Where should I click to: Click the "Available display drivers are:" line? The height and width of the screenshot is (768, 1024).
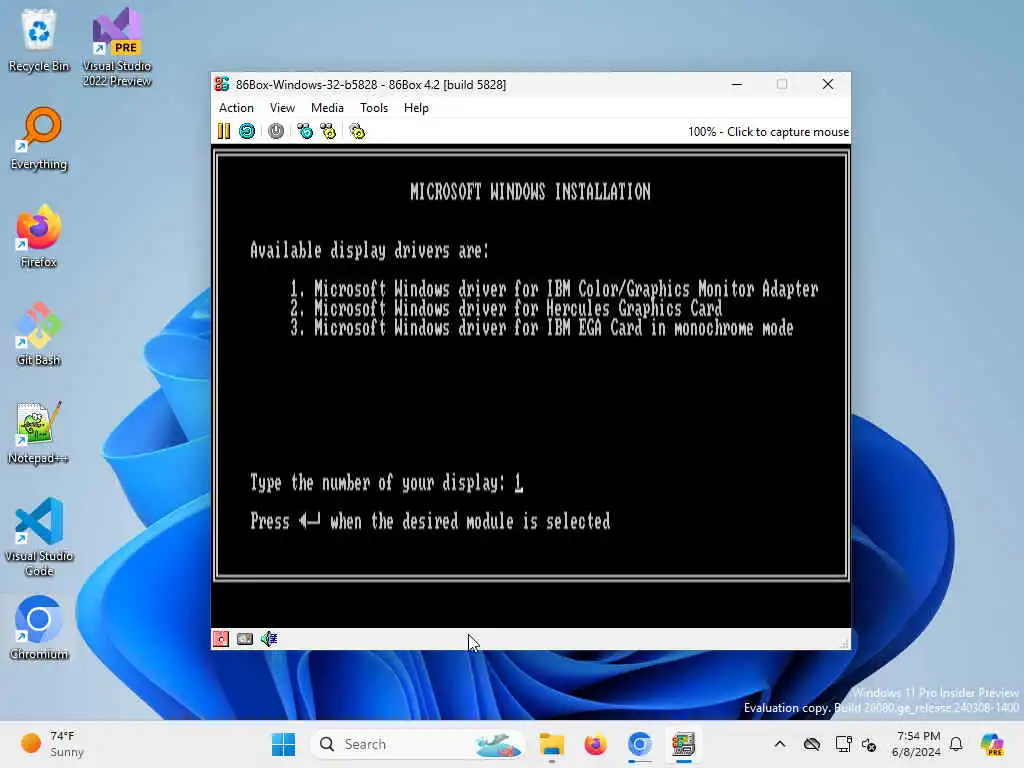tap(370, 250)
